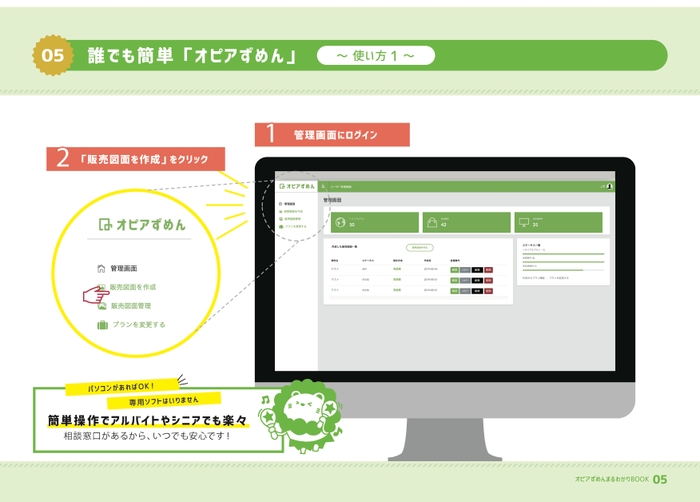Click the black action button in the middle table row
The width and height of the screenshot is (700, 502).
coord(477,280)
